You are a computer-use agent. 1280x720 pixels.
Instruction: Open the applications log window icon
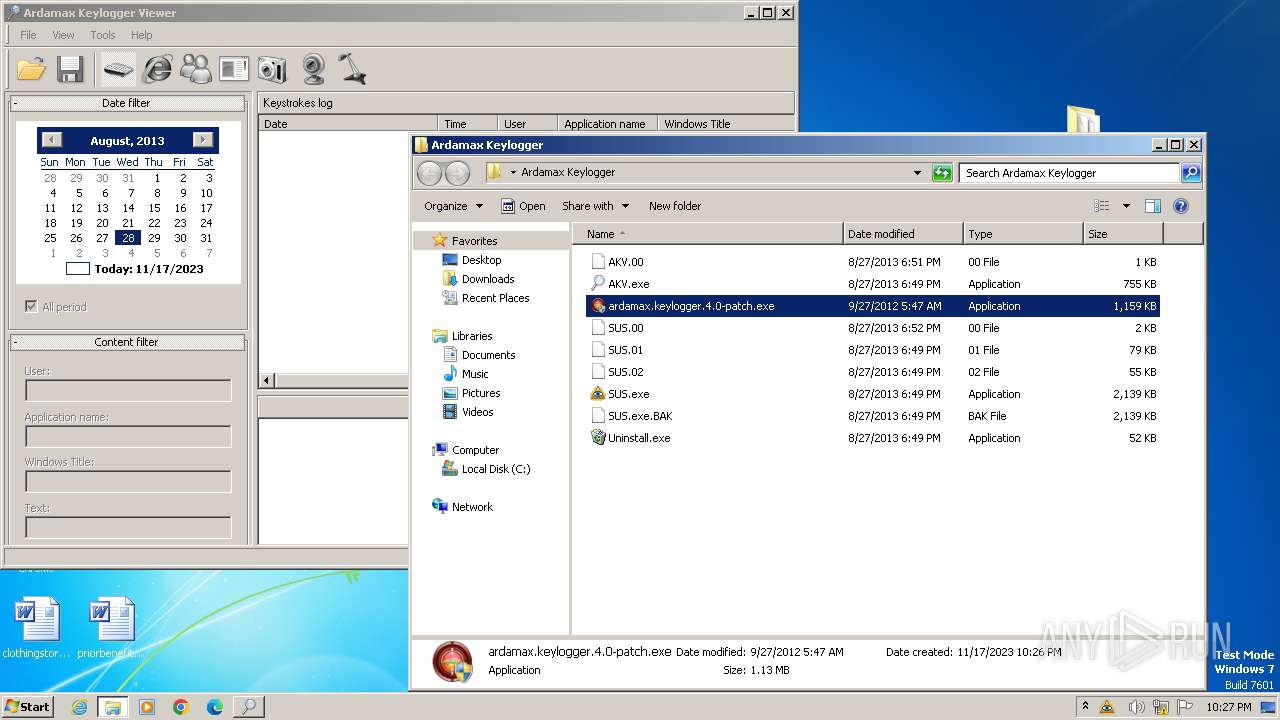point(234,69)
